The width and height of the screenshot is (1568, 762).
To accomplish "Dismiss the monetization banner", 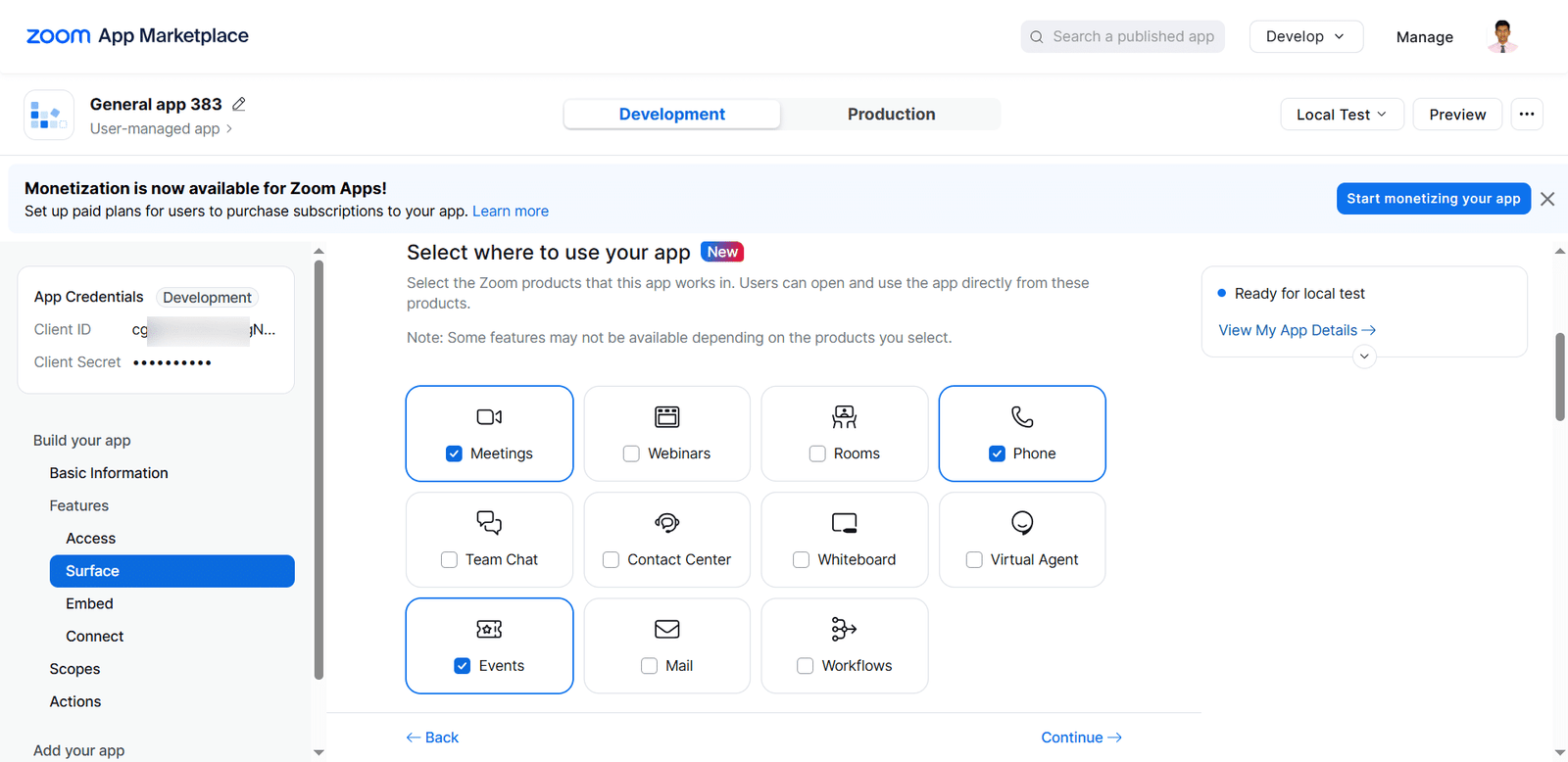I will (1547, 199).
